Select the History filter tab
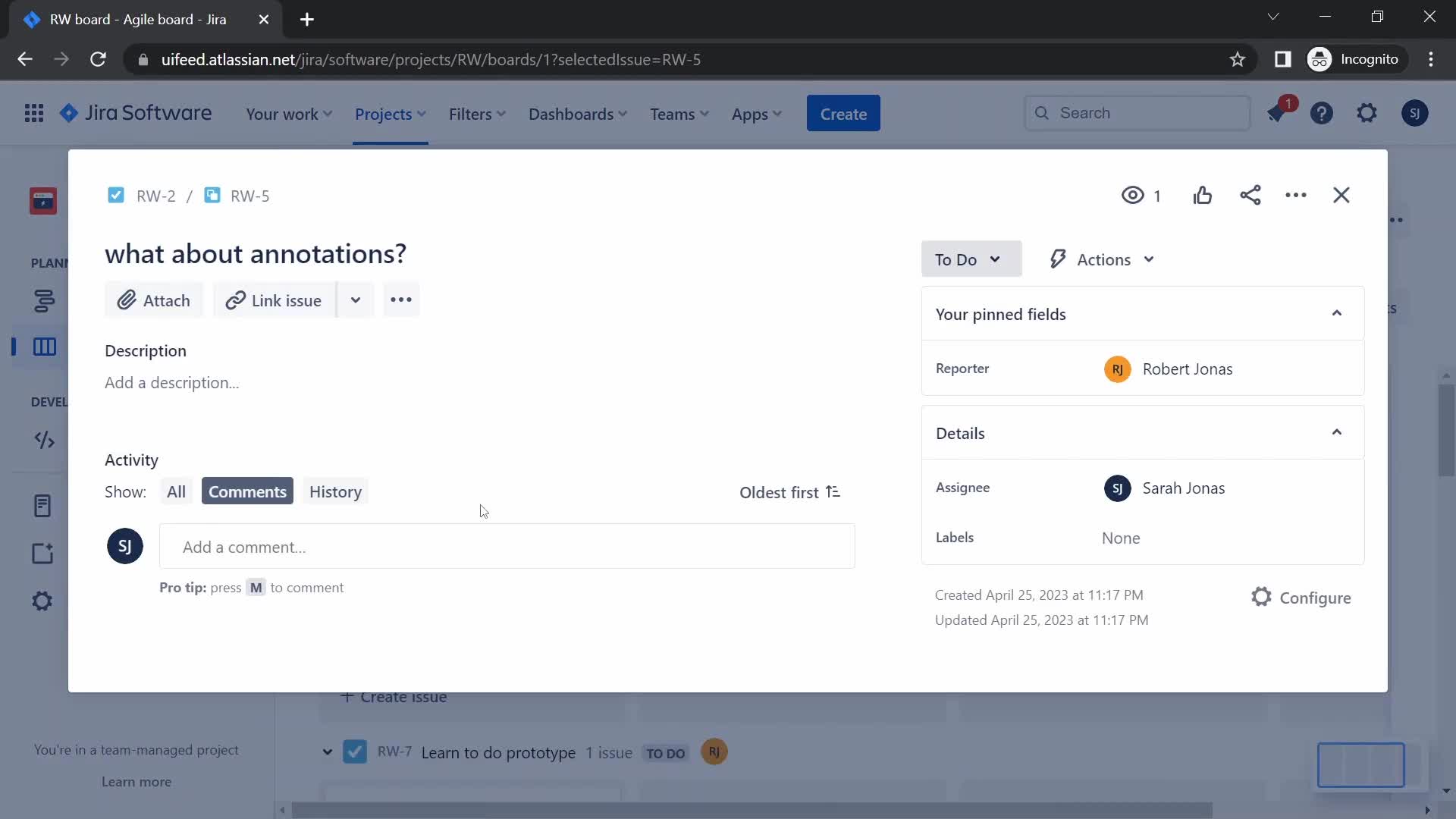This screenshot has width=1456, height=819. (335, 491)
